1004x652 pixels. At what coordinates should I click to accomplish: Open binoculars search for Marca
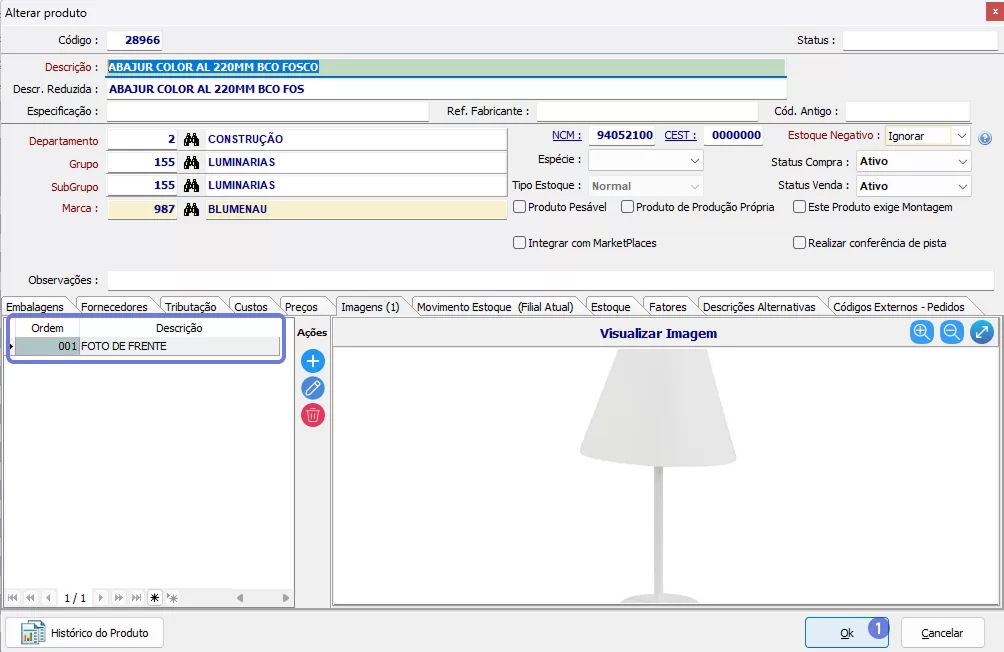[192, 209]
